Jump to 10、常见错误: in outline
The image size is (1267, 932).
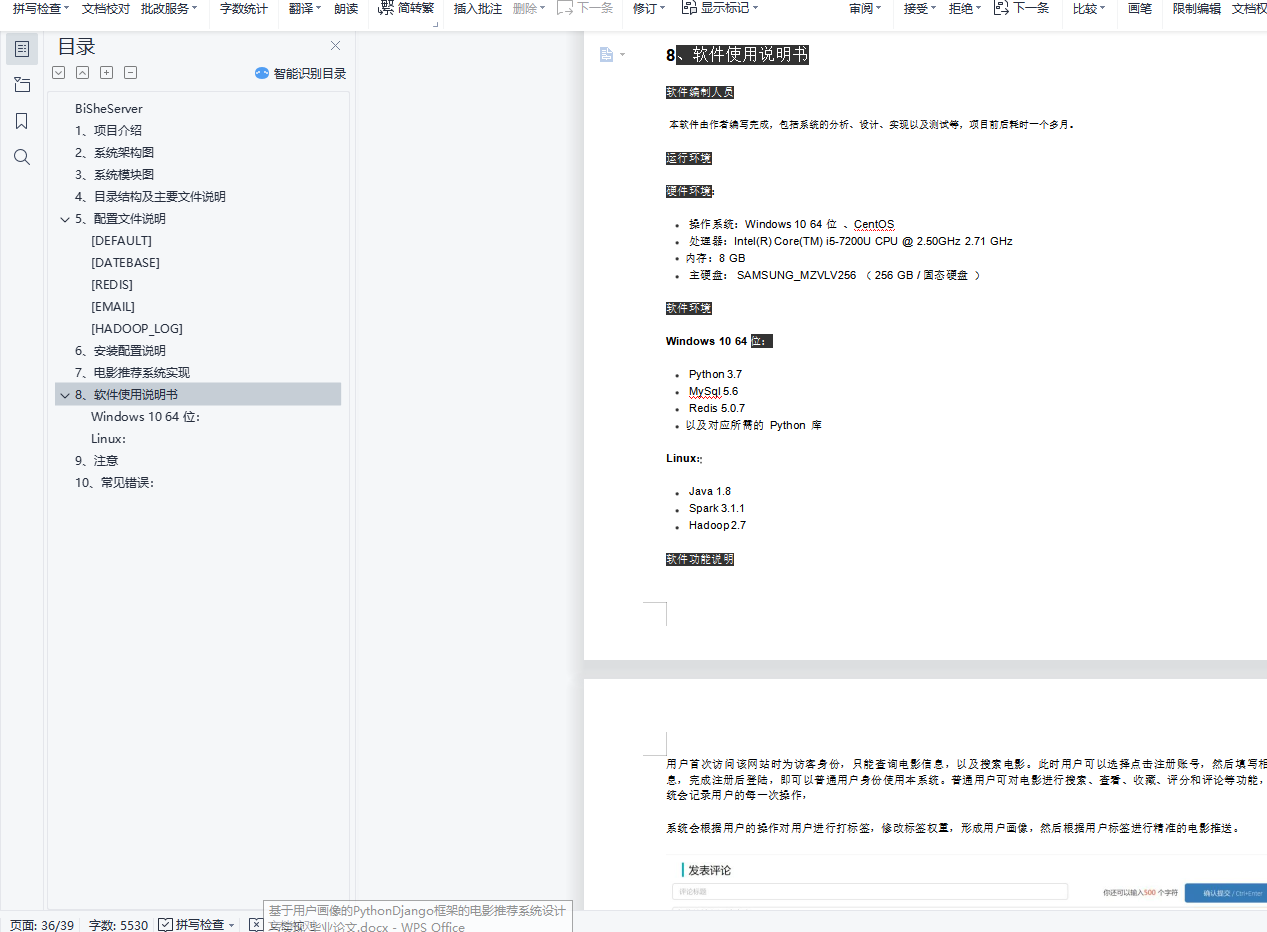114,482
